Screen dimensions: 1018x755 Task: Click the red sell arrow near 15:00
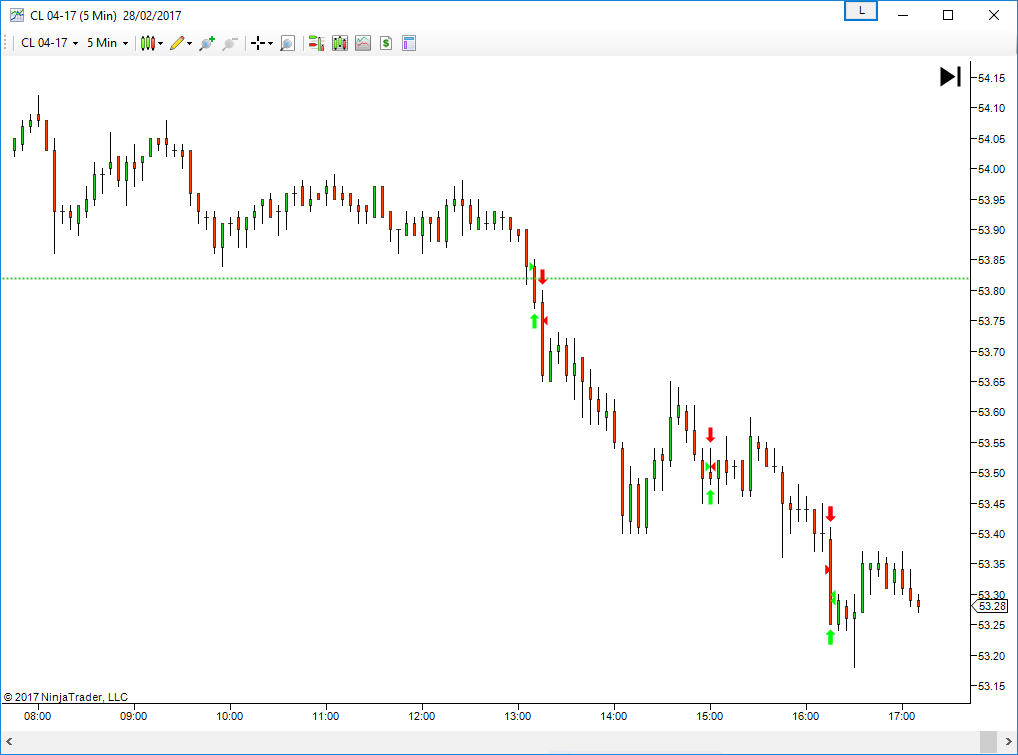[x=710, y=435]
